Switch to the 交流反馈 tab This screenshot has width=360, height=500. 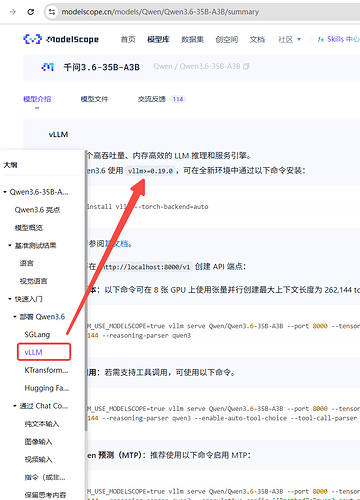152,99
